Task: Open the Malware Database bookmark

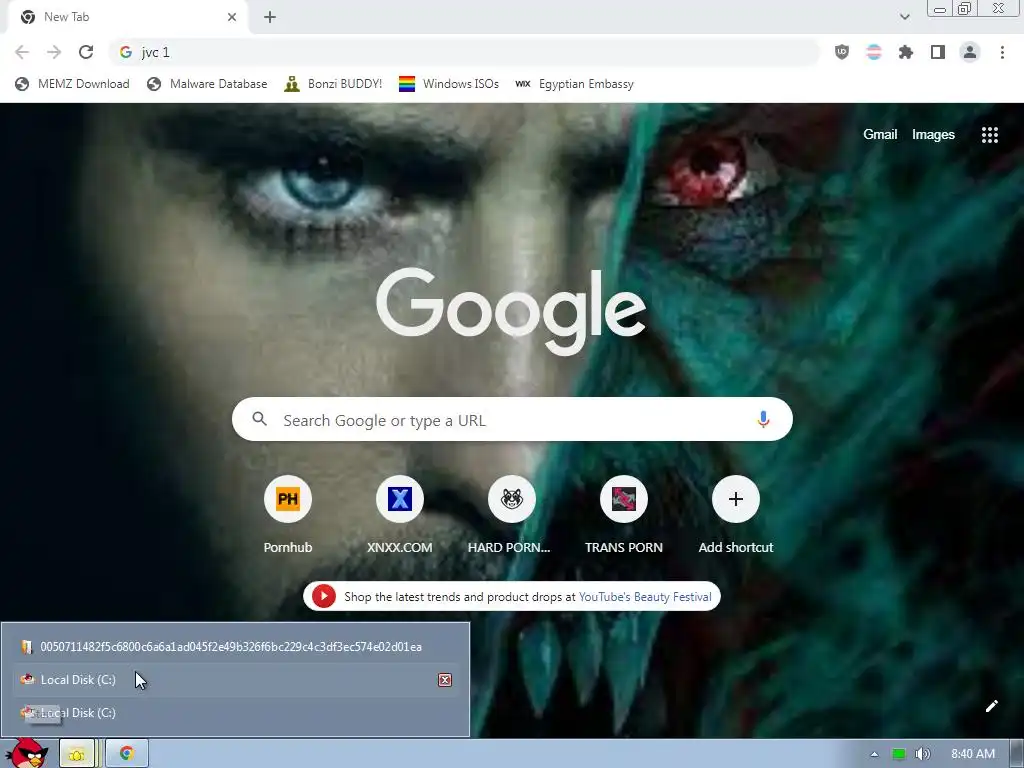Action: 207,84
